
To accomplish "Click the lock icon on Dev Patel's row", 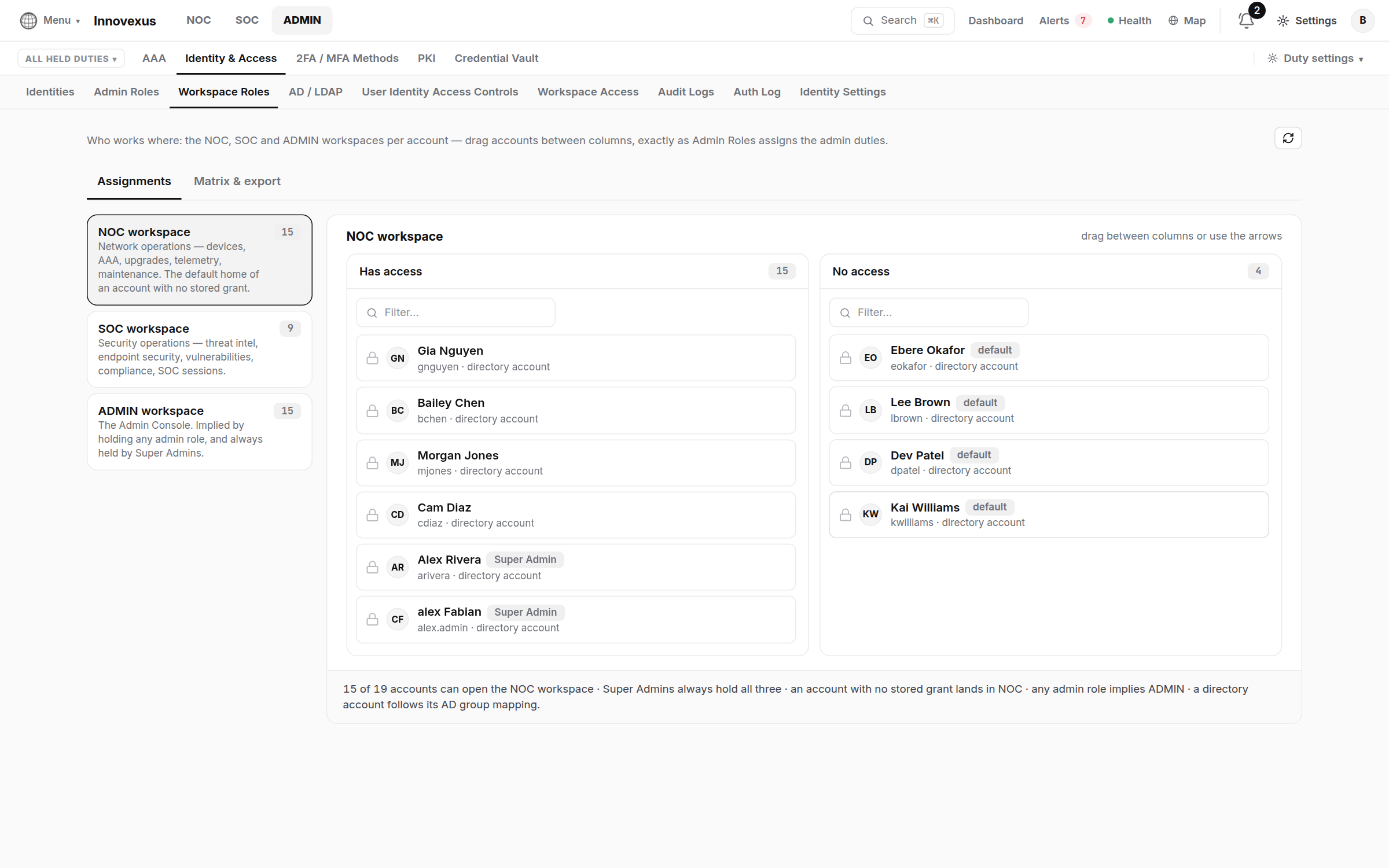I will click(846, 462).
